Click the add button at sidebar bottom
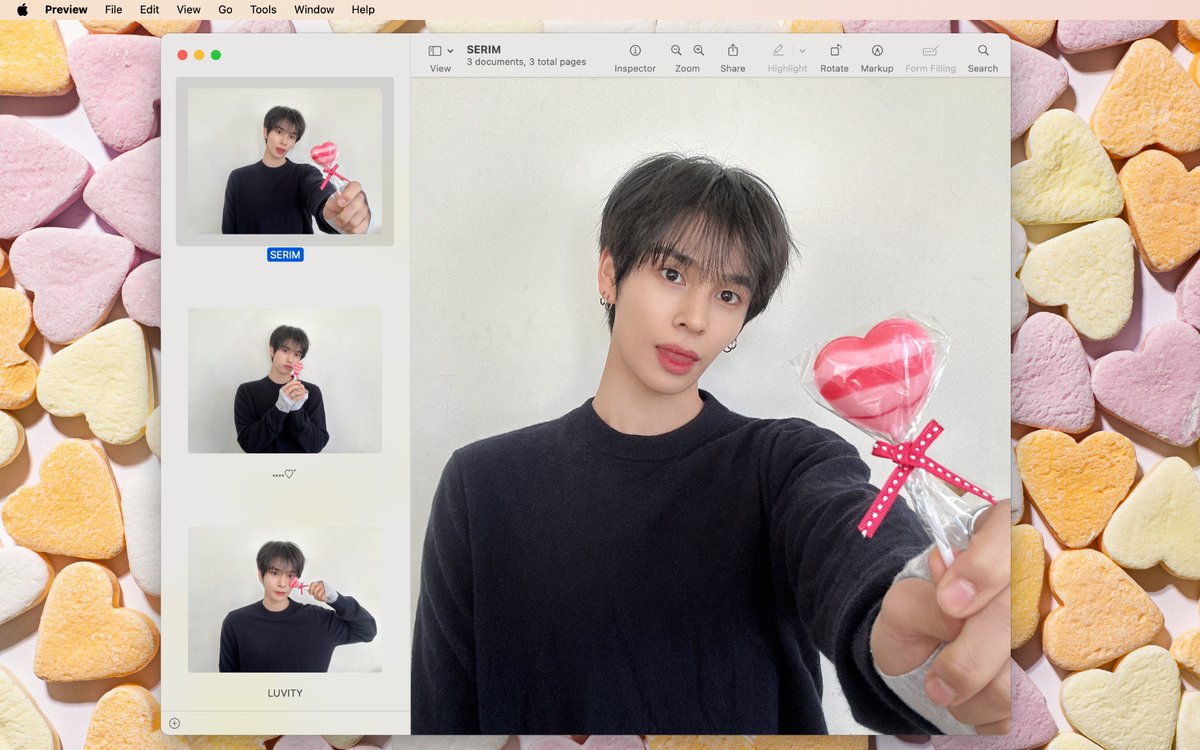 pos(175,723)
